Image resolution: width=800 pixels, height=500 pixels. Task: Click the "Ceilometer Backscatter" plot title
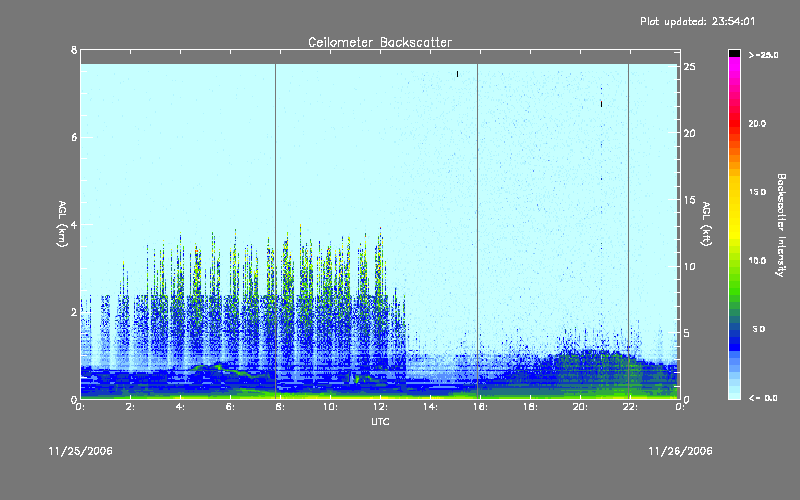(380, 42)
